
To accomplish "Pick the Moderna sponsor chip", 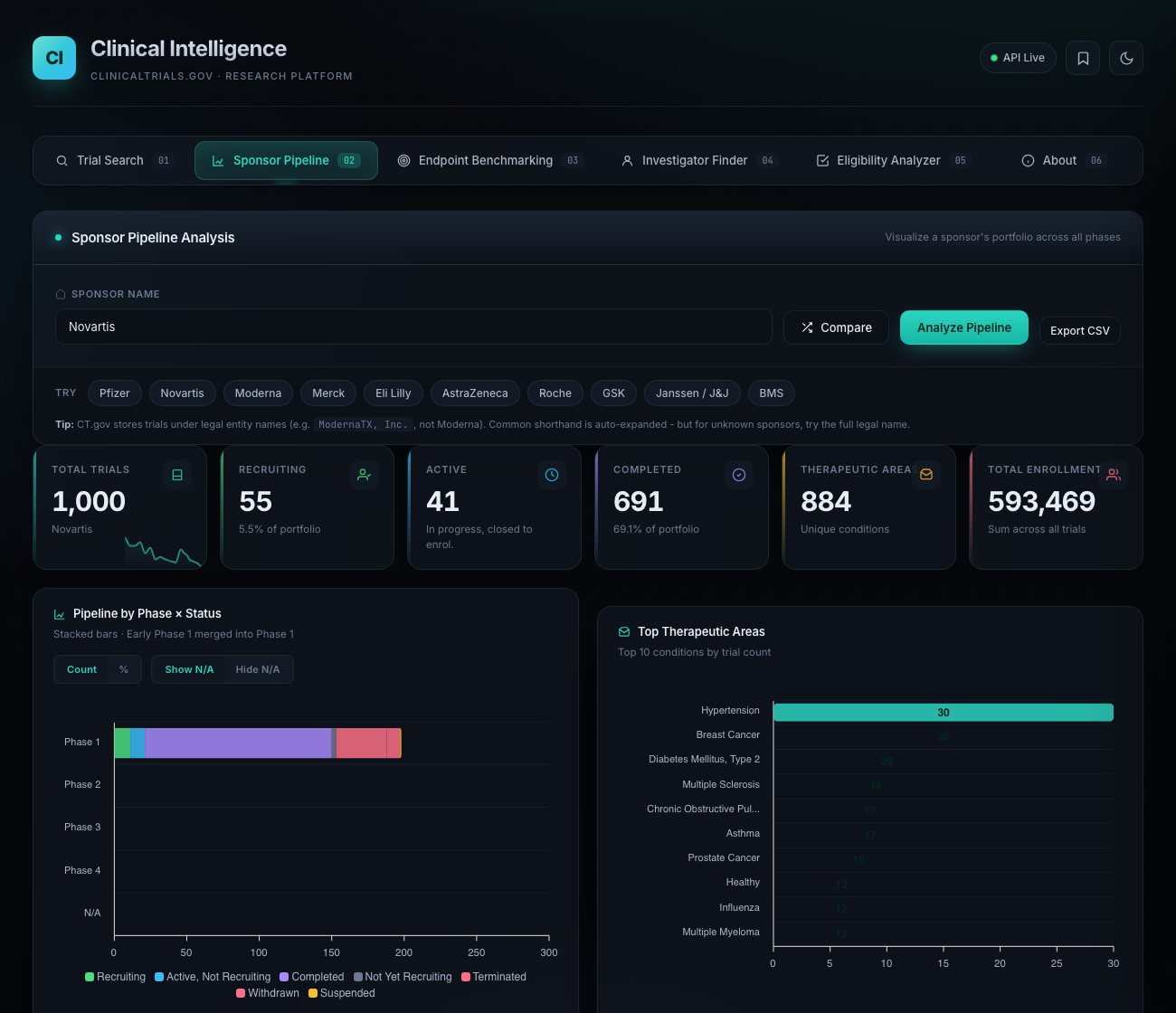I will tap(258, 393).
